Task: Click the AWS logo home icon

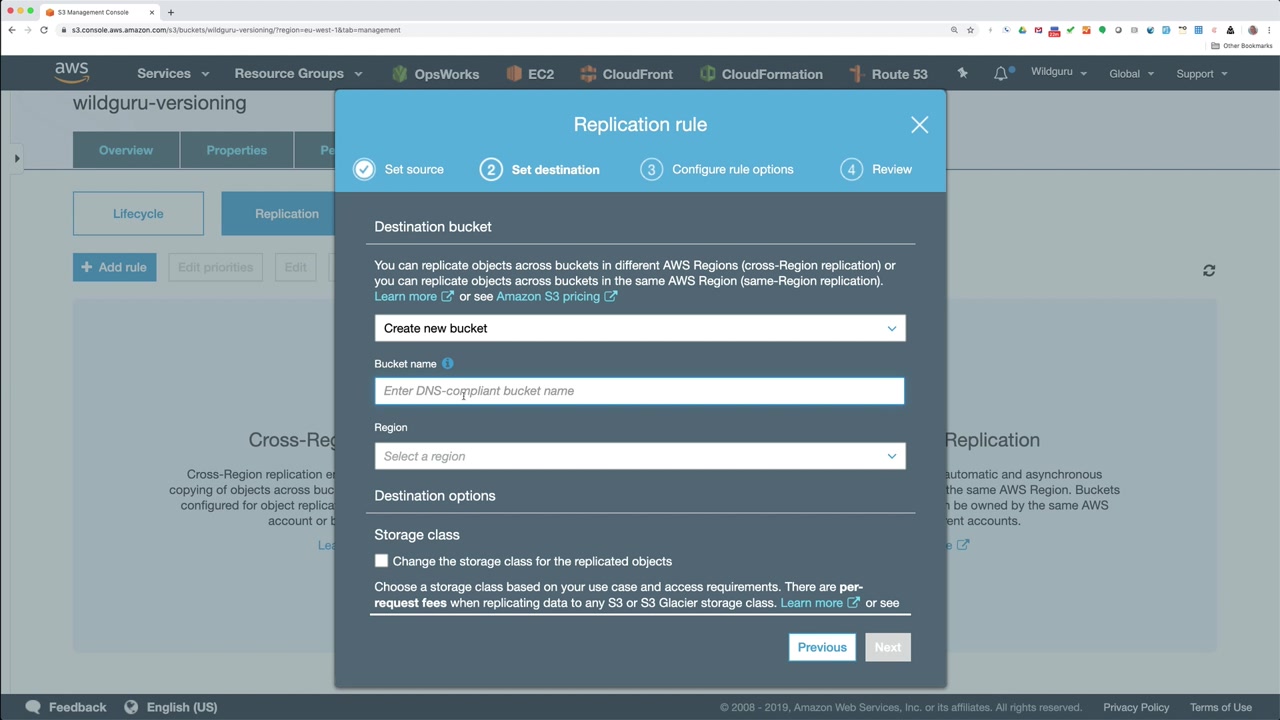Action: tap(72, 73)
